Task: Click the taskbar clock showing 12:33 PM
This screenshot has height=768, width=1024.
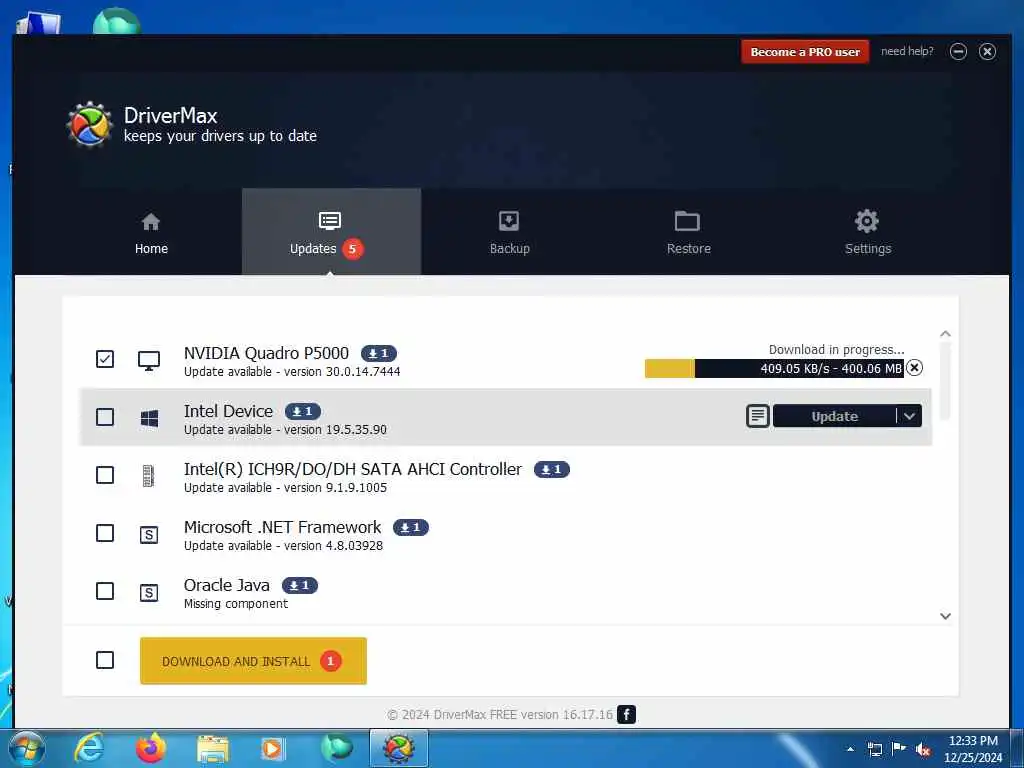Action: click(973, 741)
